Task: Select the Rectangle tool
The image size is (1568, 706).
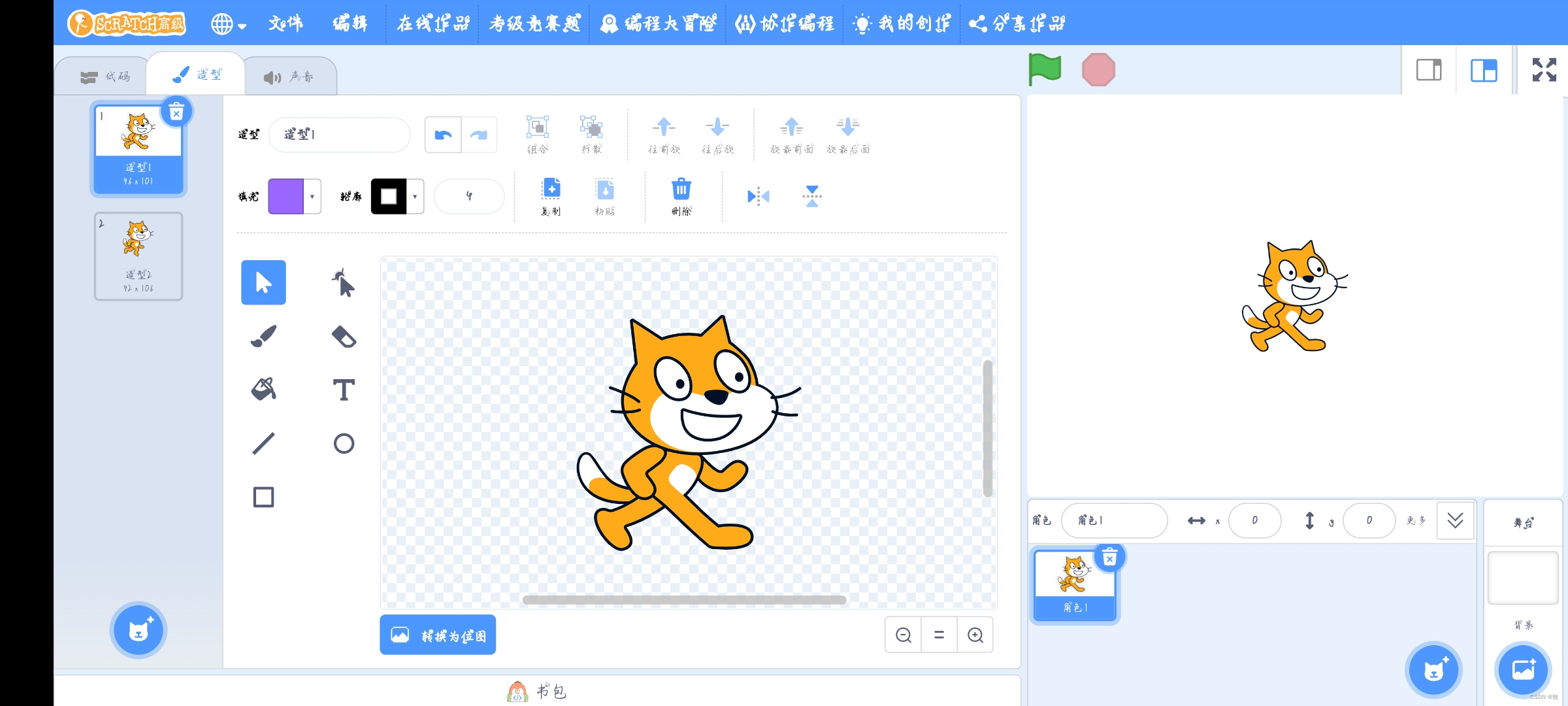Action: (263, 497)
